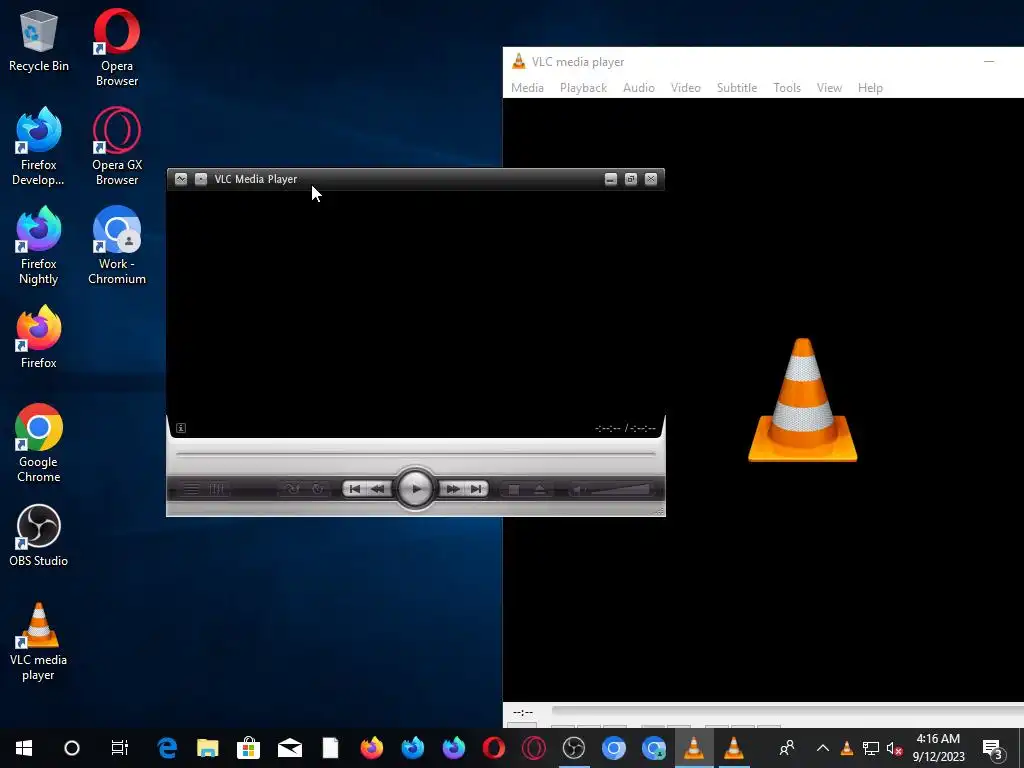Stop playback using skinned player's stop icon
The width and height of the screenshot is (1024, 768).
click(x=514, y=489)
